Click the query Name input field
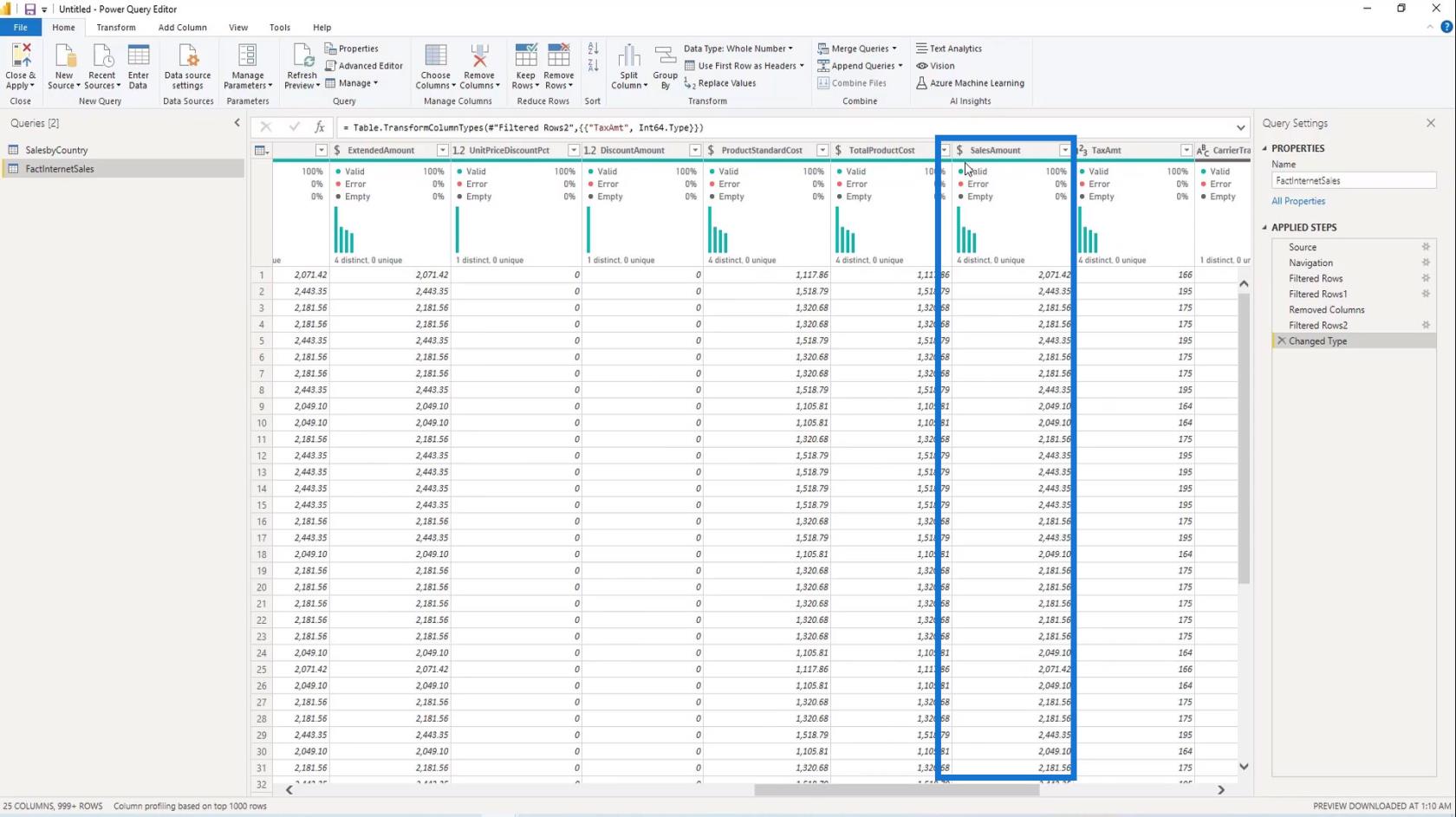Viewport: 1456px width, 817px height. click(1354, 180)
